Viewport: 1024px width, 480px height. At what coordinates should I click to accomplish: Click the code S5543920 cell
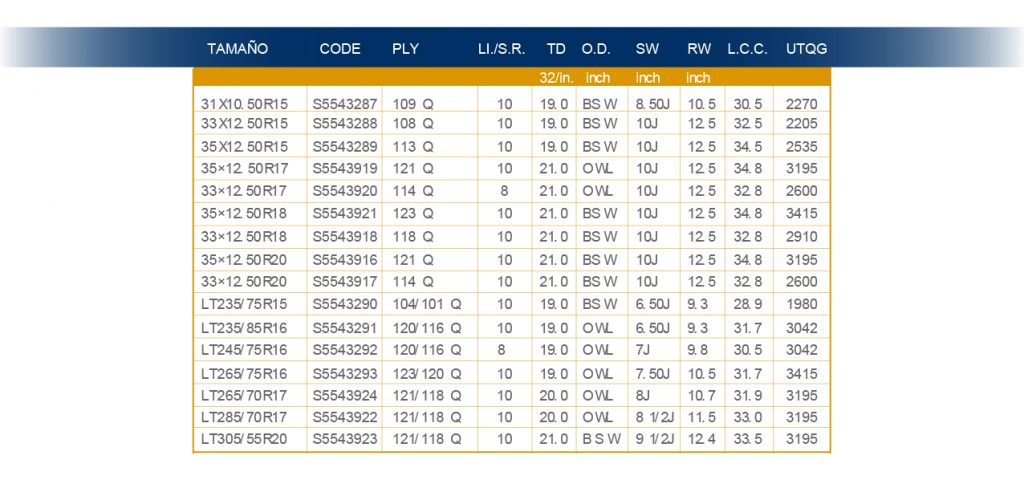[345, 190]
